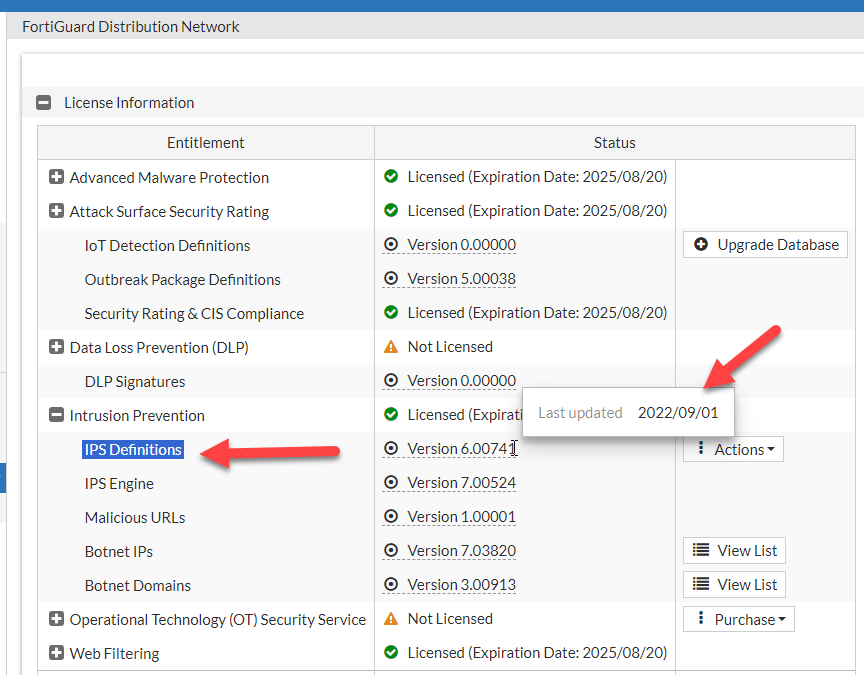Click IPS Definitions Version 6.00741 link
The image size is (864, 675).
(461, 449)
